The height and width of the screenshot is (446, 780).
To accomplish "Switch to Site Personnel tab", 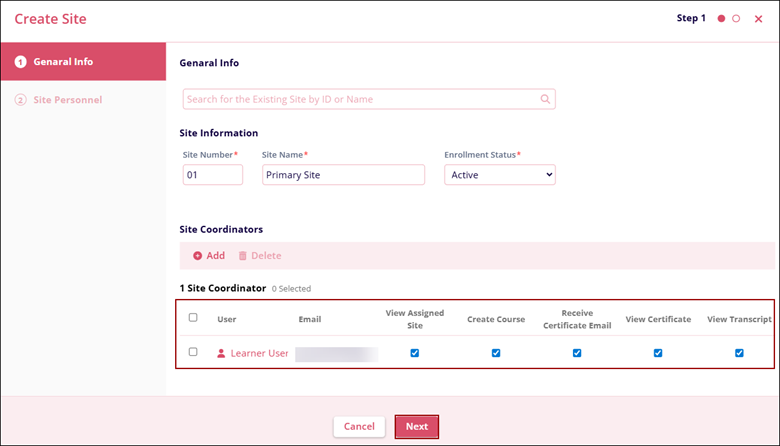I will [69, 100].
